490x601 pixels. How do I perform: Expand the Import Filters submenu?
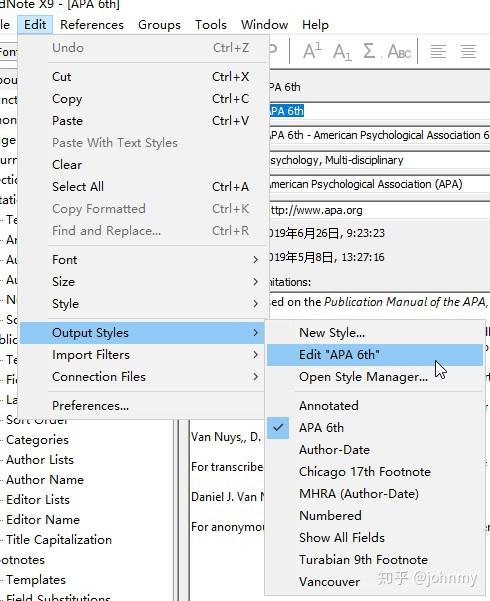tap(144, 355)
